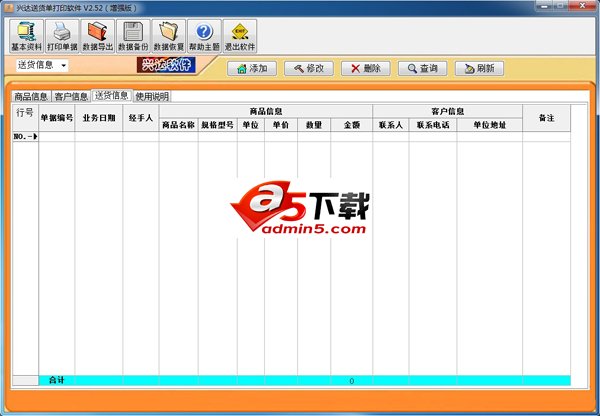Viewport: 600px width, 416px height.
Task: Open the 基本资料 toolbar icon
Action: pyautogui.click(x=26, y=36)
